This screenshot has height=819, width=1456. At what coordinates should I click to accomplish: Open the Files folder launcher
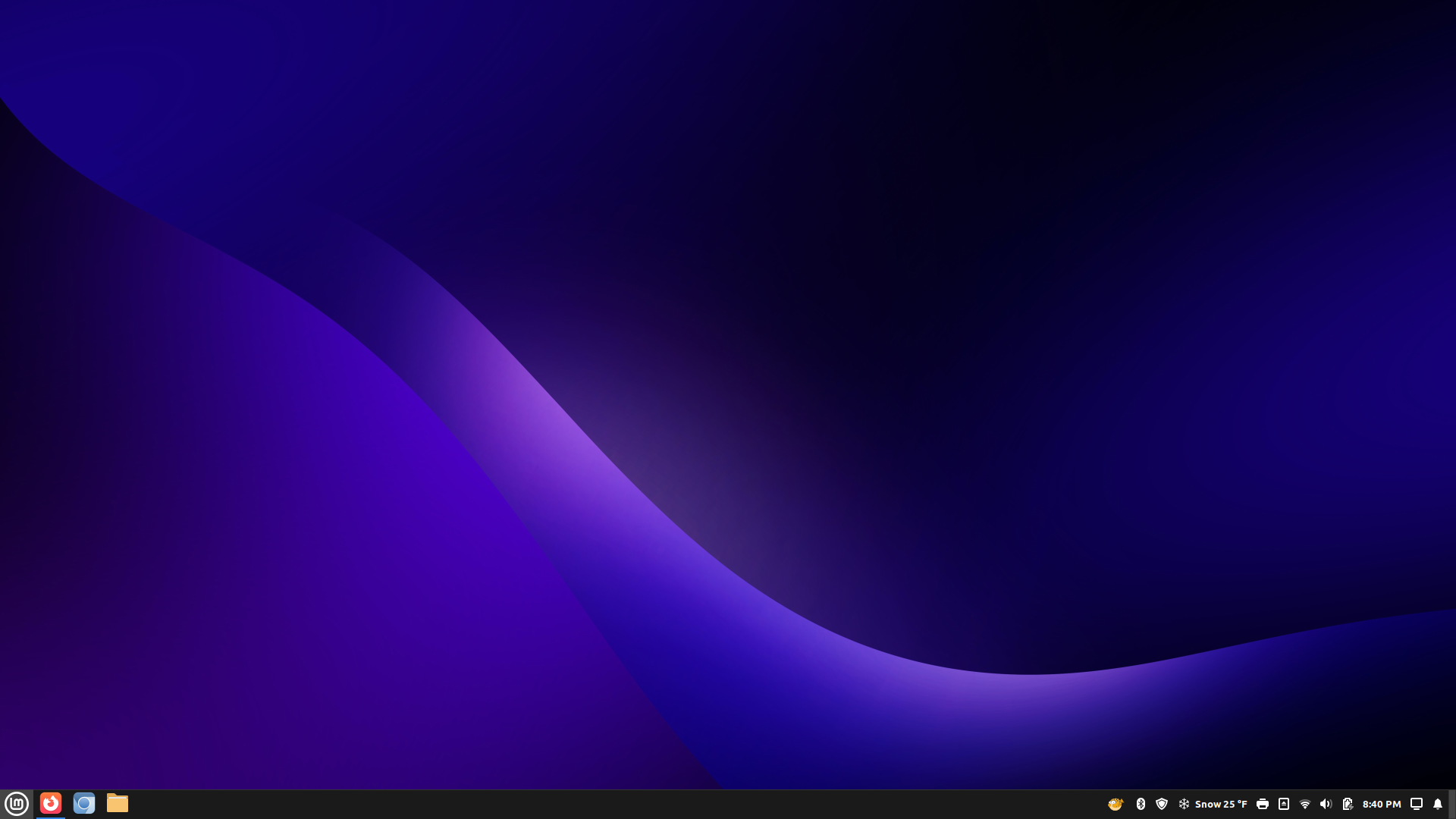[118, 803]
